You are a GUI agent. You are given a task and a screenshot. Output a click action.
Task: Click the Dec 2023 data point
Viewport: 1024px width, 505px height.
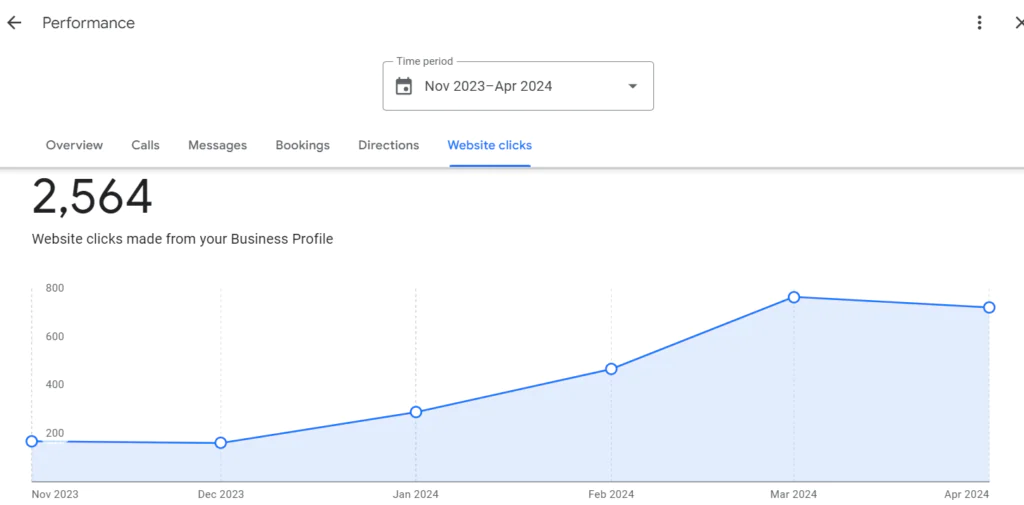click(x=221, y=443)
